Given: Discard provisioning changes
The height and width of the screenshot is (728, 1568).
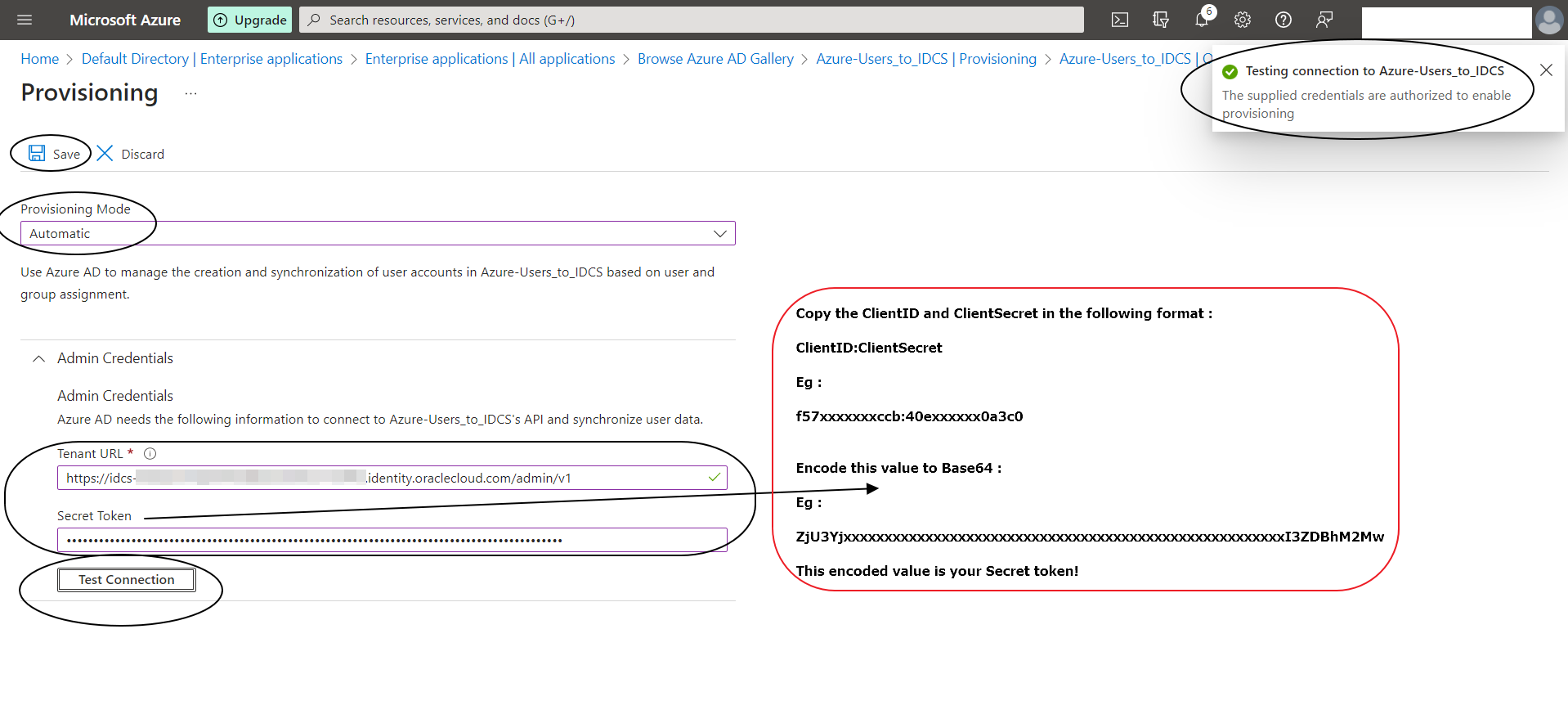Looking at the screenshot, I should pyautogui.click(x=131, y=154).
